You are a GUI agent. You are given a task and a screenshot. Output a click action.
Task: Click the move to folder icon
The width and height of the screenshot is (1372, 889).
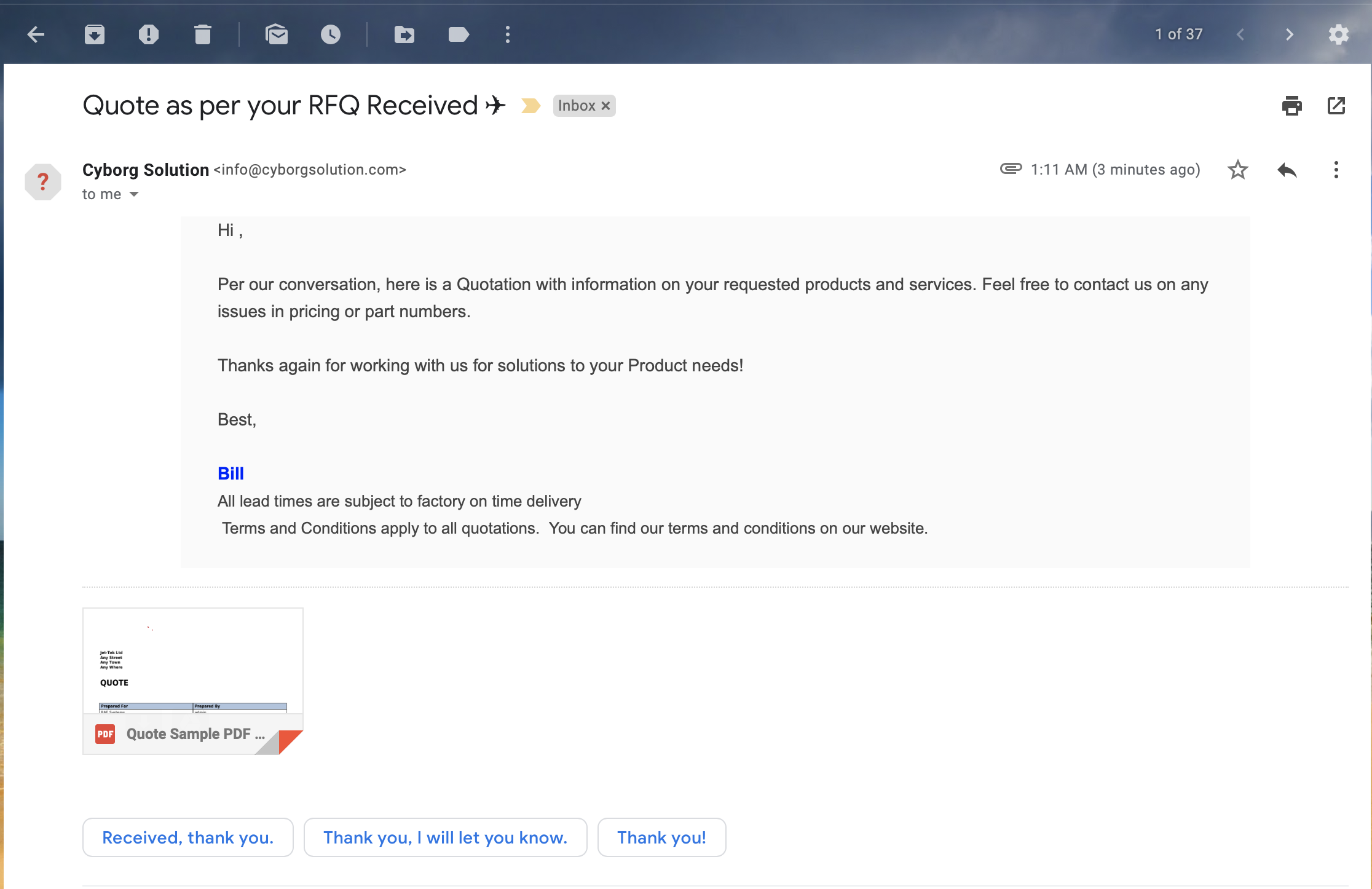point(403,34)
